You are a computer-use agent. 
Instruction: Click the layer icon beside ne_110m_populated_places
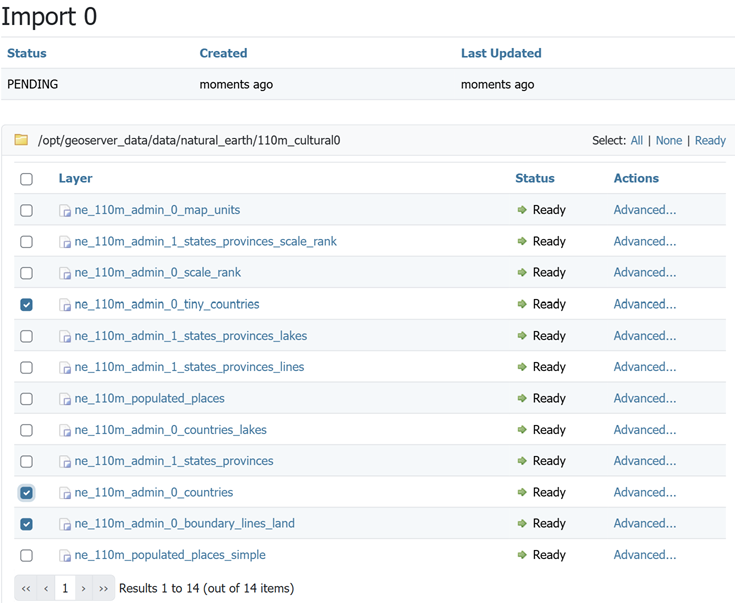65,399
